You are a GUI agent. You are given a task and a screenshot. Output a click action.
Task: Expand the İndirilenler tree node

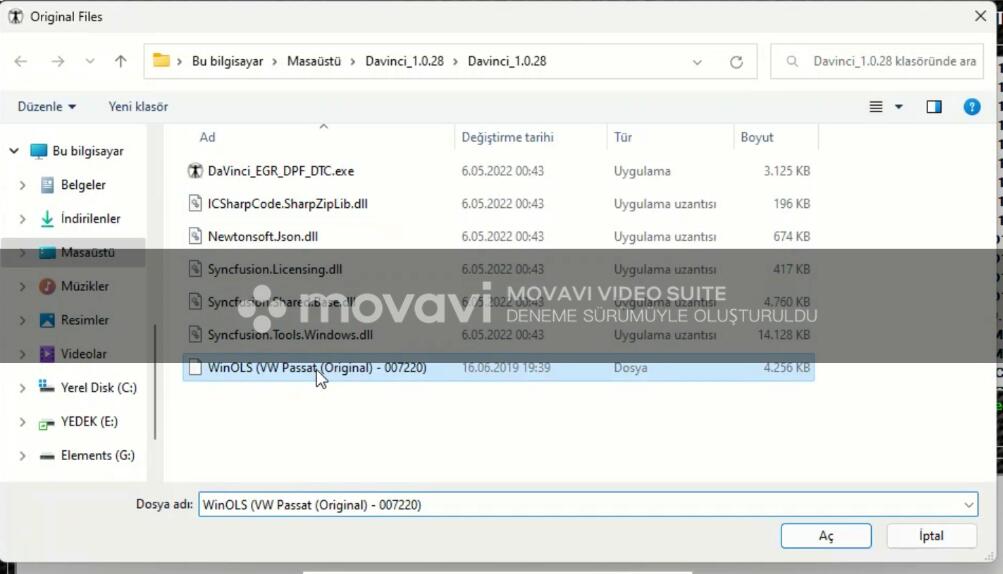pos(22,219)
